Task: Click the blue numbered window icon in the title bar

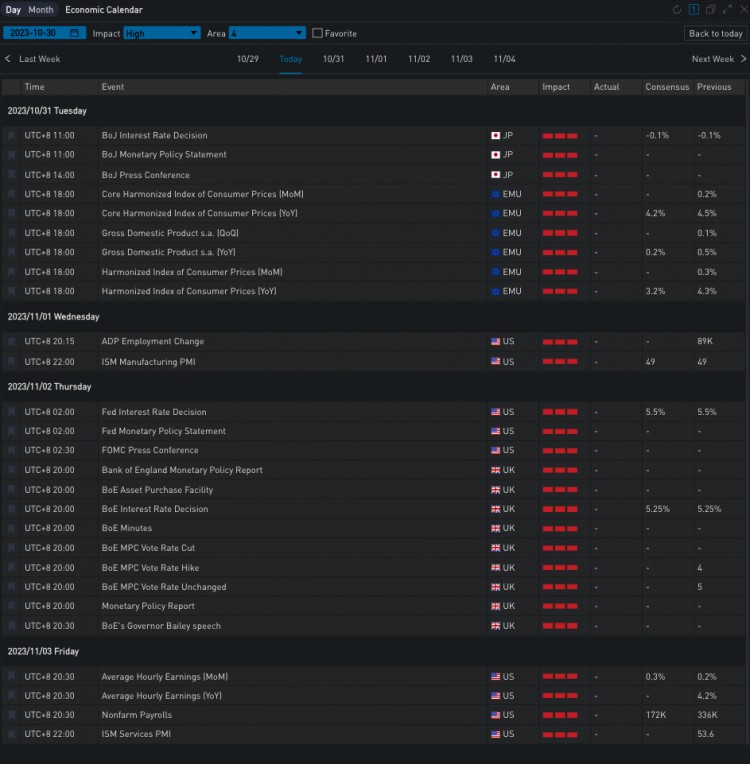Action: point(695,10)
